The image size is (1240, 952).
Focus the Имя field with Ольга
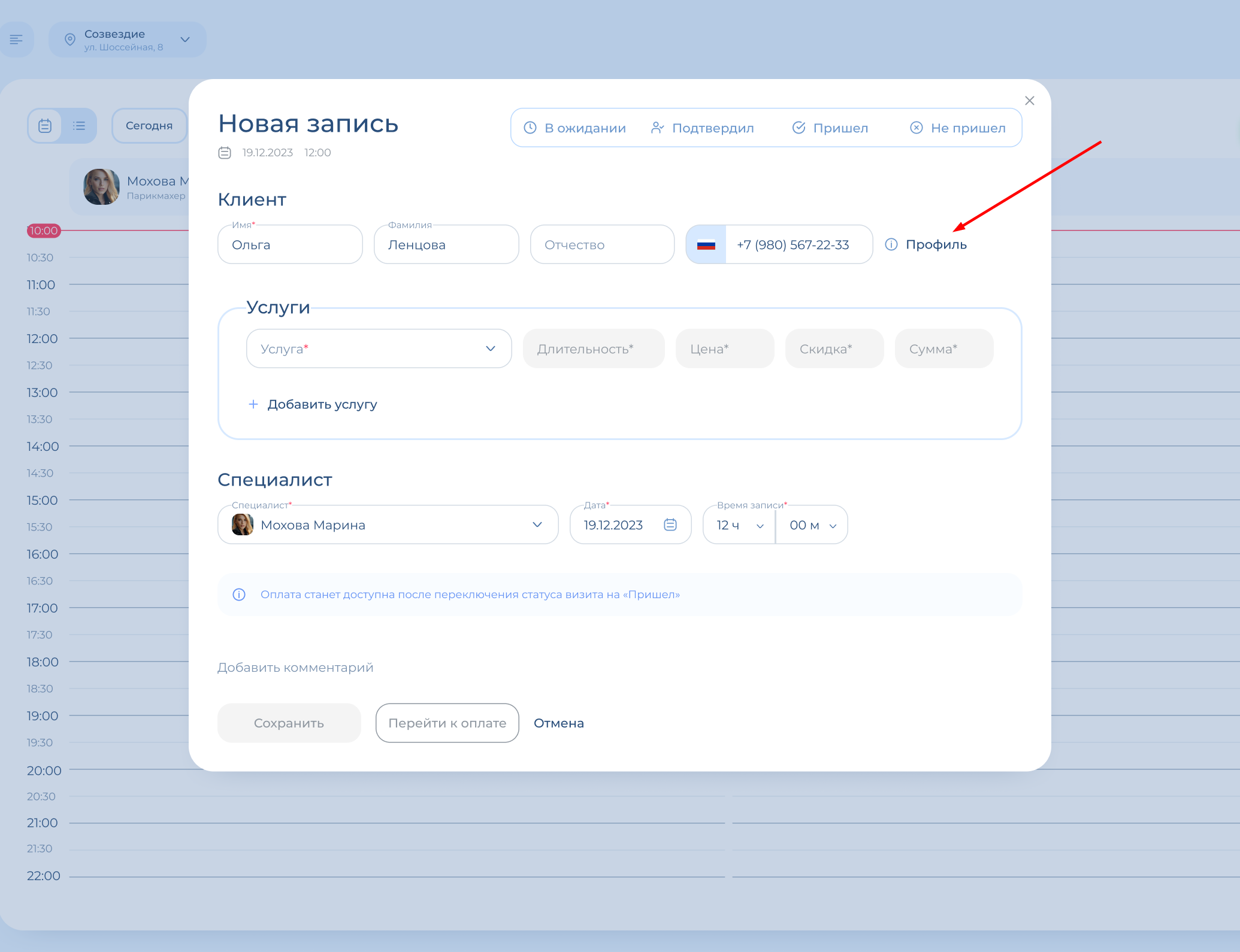[290, 244]
